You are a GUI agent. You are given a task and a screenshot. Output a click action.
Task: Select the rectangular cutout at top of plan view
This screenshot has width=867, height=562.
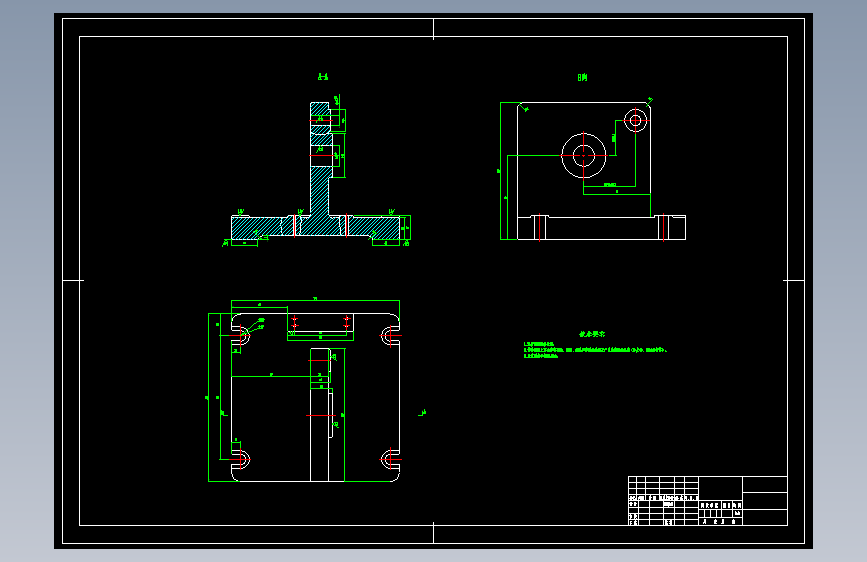[x=320, y=323]
